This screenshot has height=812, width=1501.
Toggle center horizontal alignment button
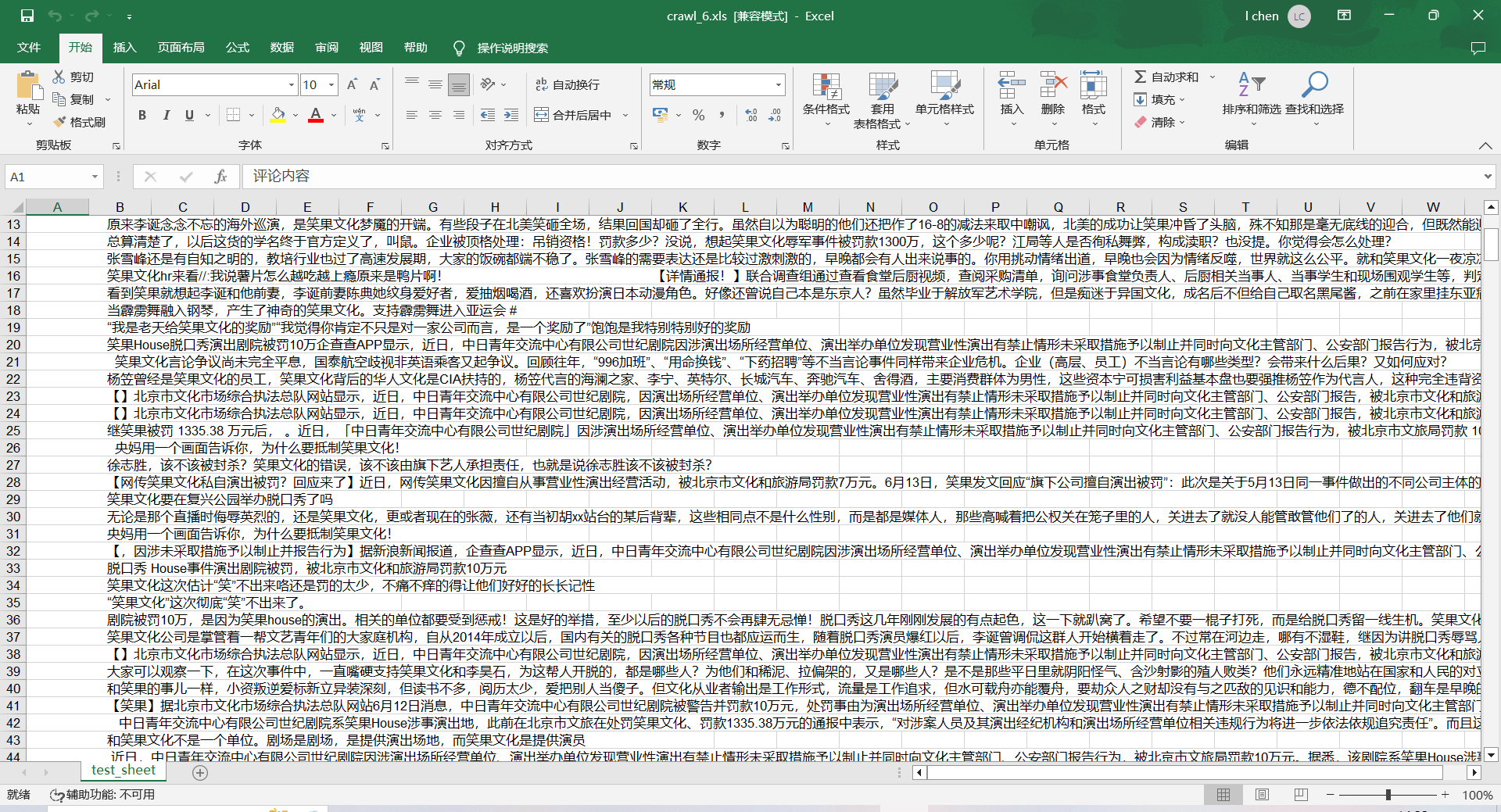435,115
